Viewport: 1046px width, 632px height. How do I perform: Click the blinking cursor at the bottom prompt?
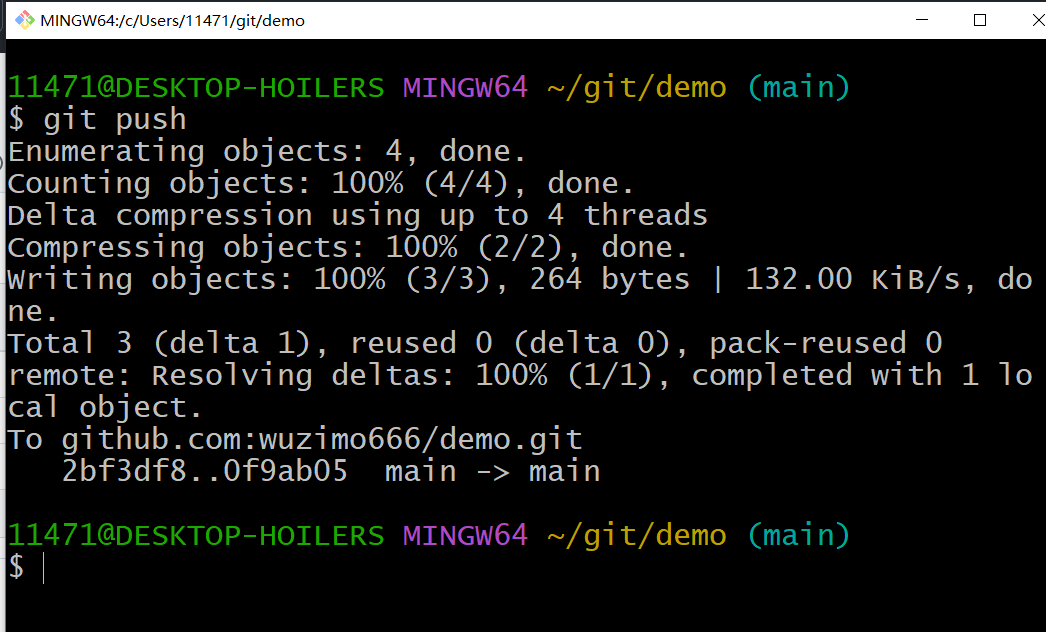point(44,567)
